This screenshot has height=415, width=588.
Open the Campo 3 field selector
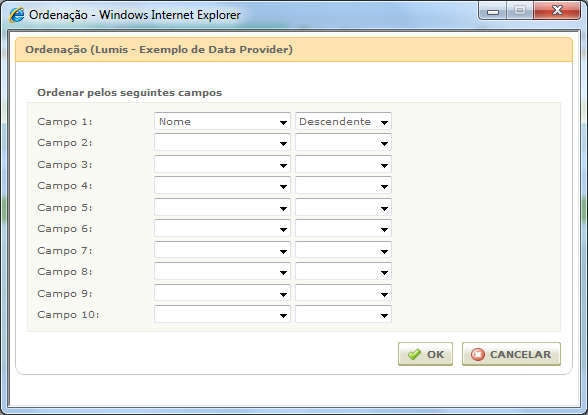tap(222, 164)
